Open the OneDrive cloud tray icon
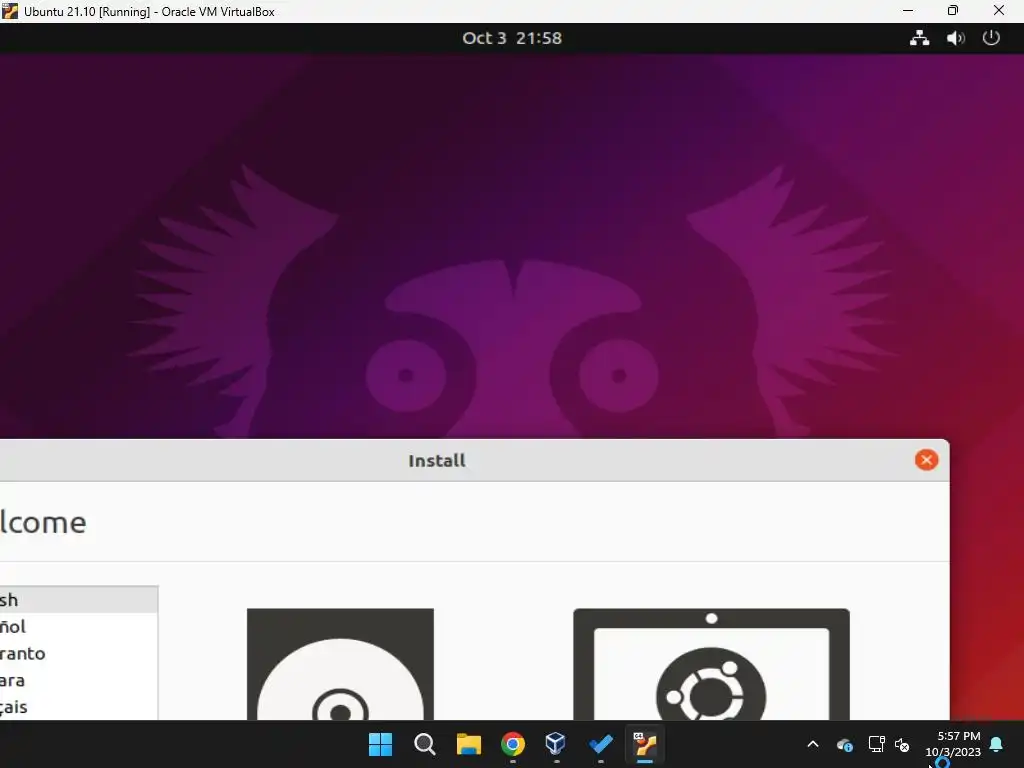 coord(844,744)
